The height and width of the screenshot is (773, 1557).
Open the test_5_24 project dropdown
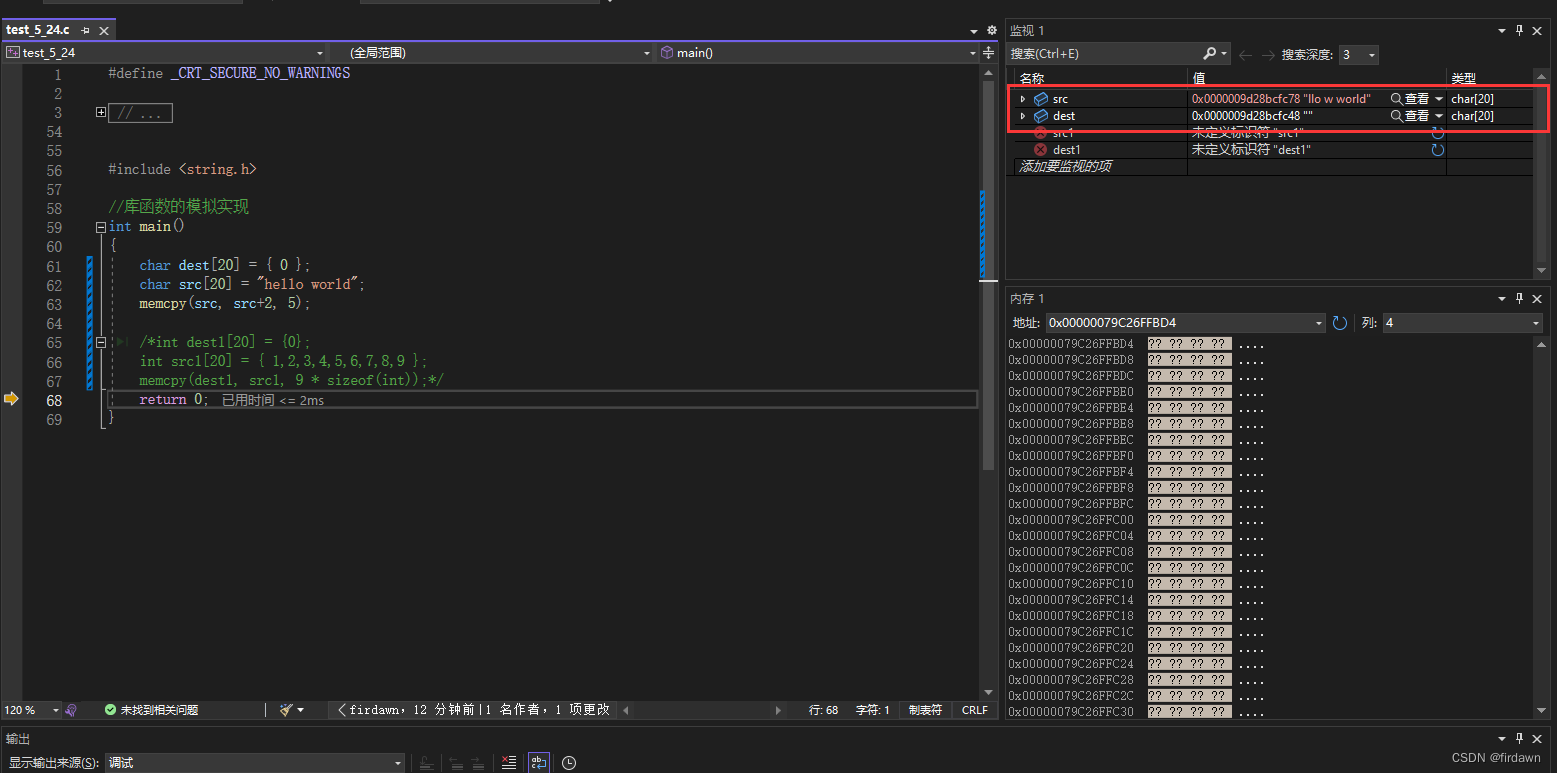tap(320, 53)
